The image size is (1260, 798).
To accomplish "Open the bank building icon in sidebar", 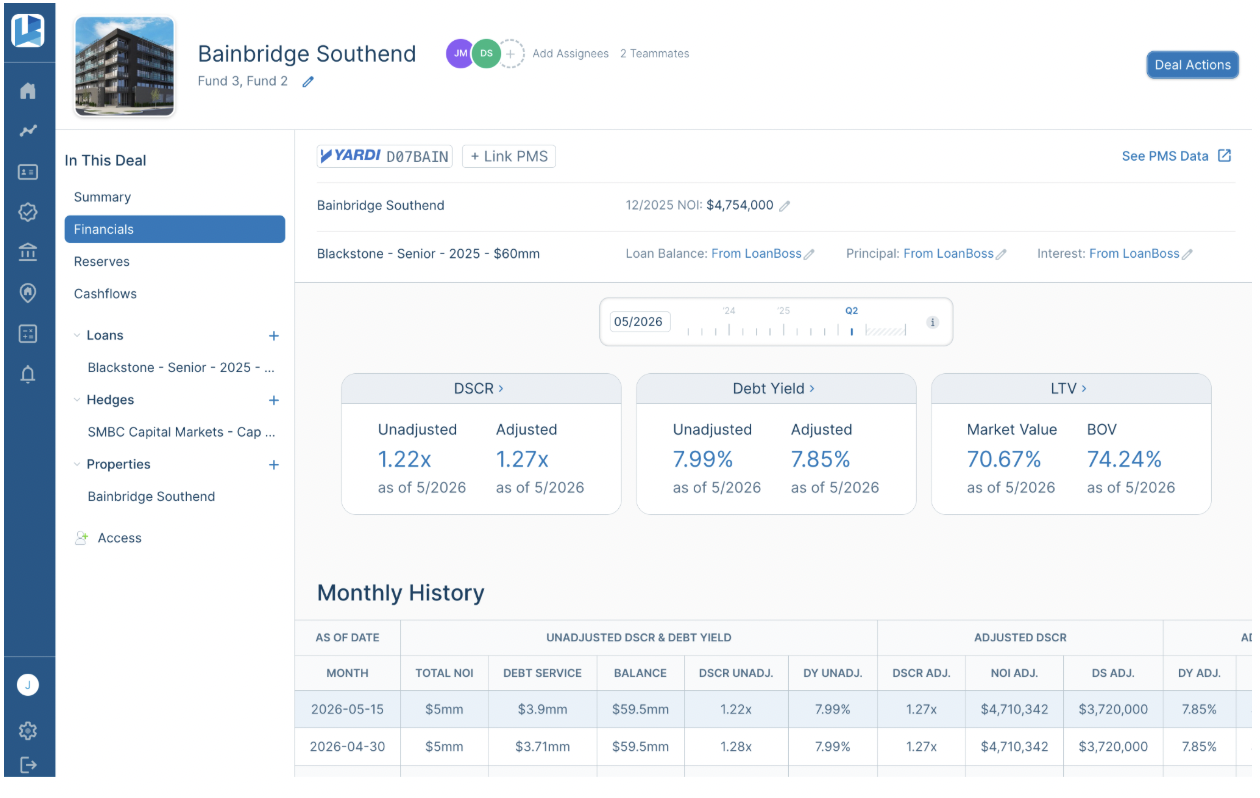I will tap(28, 252).
